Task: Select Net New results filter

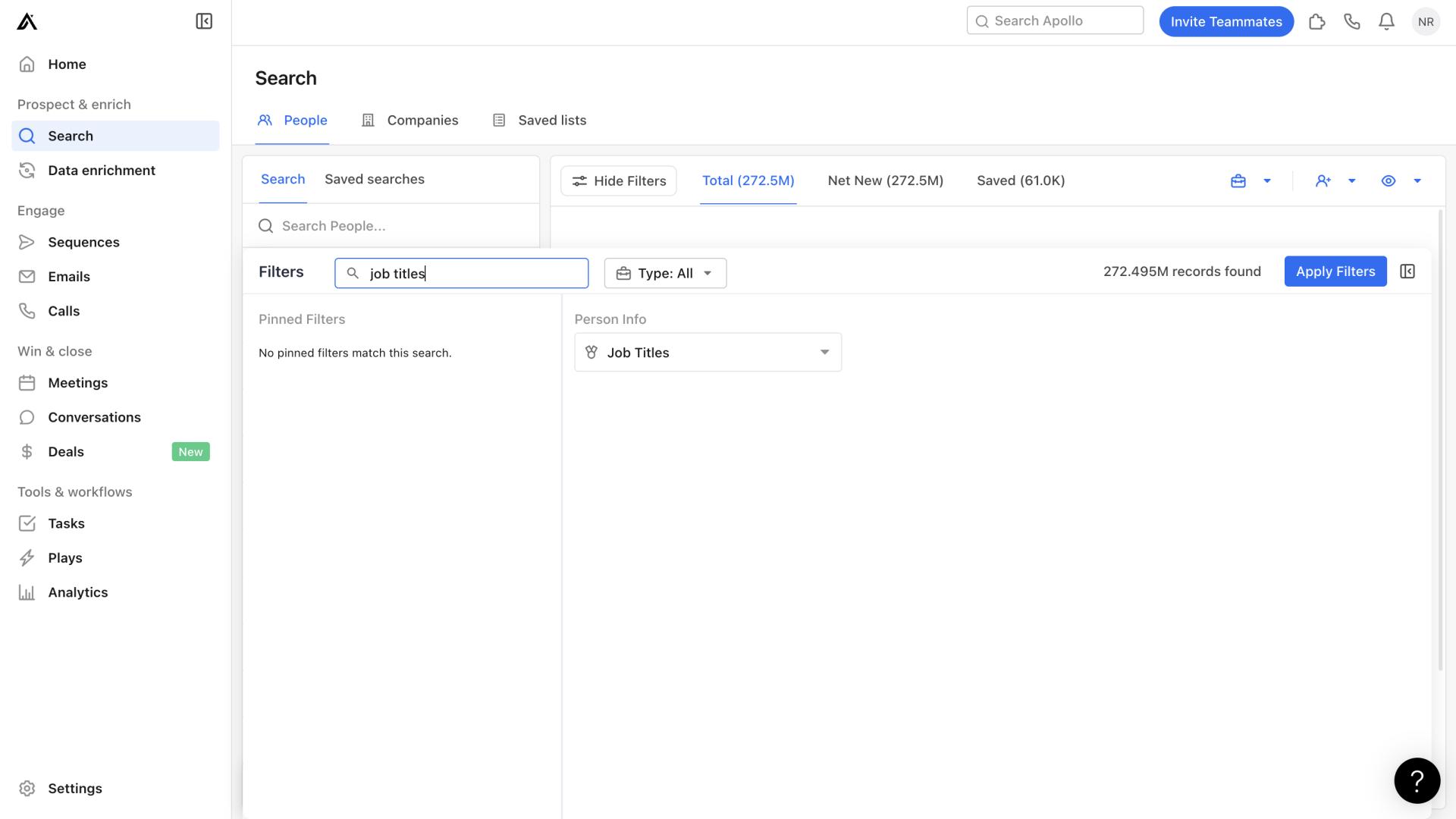Action: (x=886, y=180)
